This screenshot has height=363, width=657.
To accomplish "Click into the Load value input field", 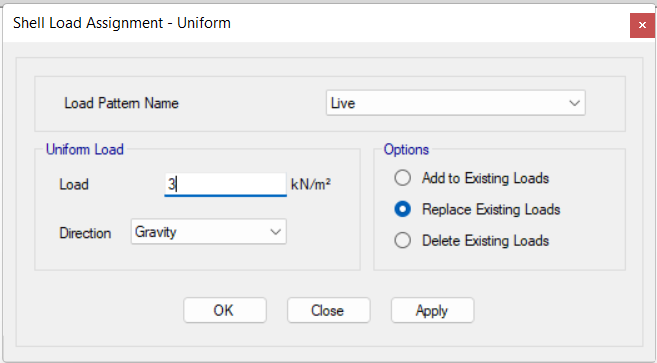I will pos(225,184).
